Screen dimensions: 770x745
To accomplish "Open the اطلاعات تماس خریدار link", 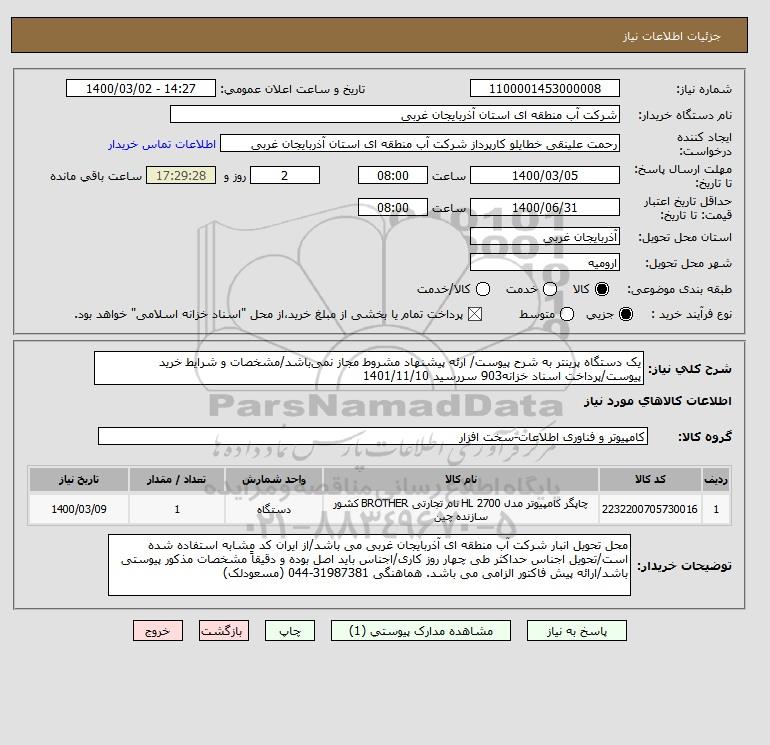I will click(x=162, y=144).
